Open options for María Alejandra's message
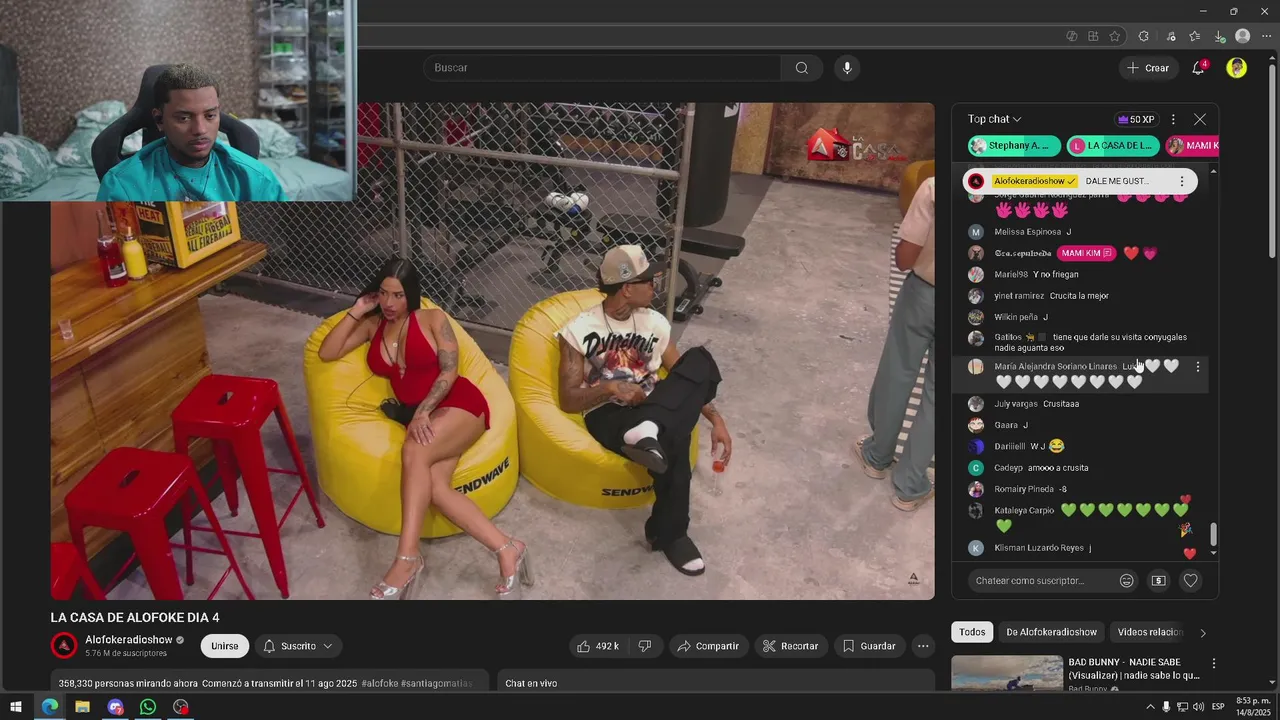 pyautogui.click(x=1198, y=367)
